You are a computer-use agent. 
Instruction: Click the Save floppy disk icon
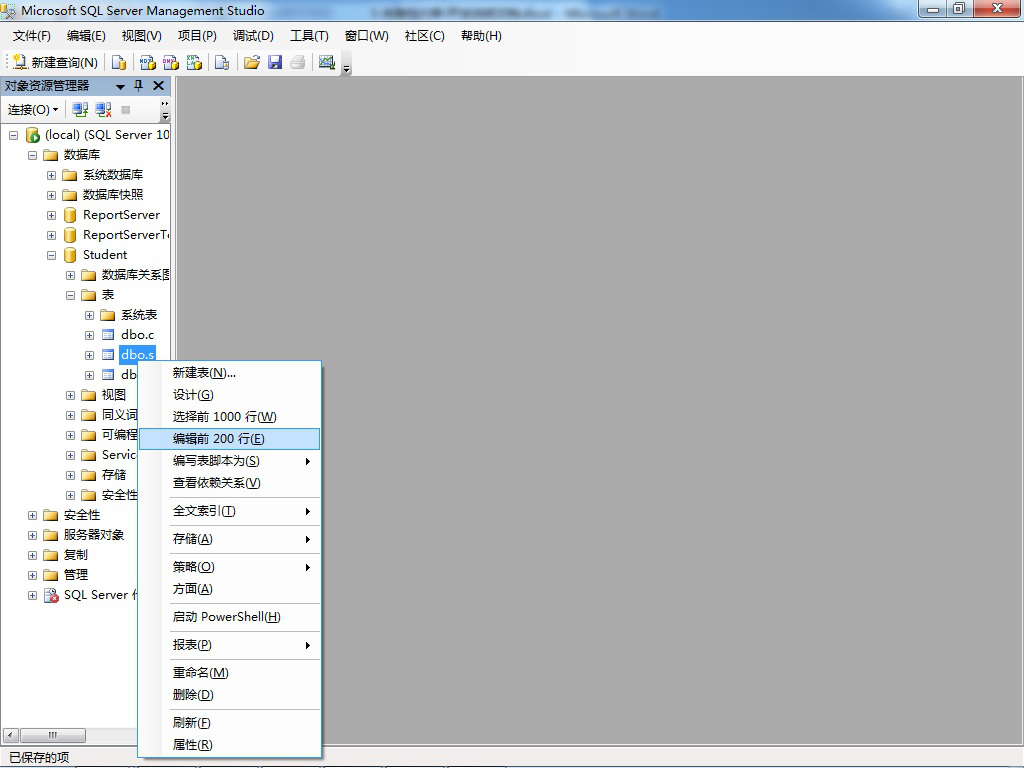(275, 62)
